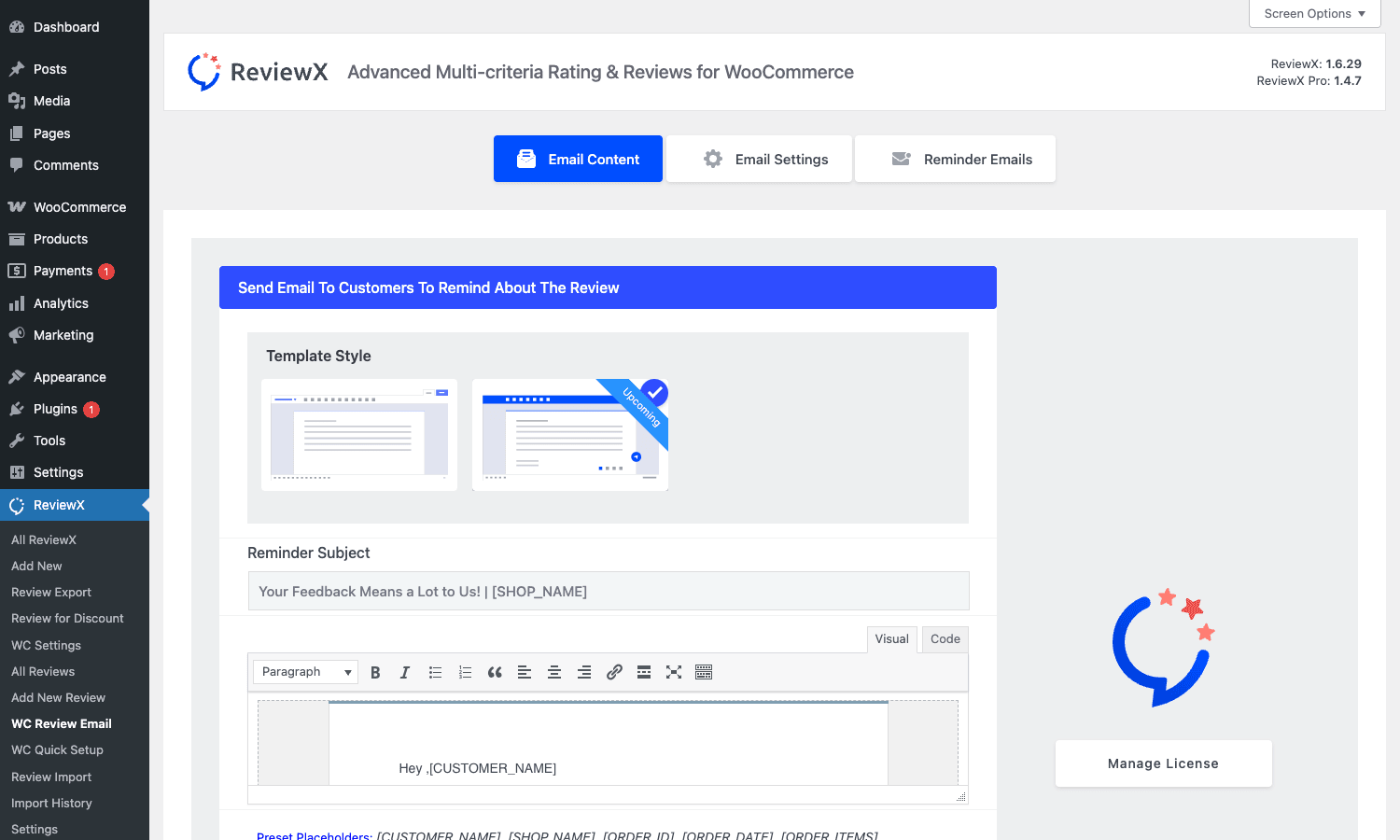1400x840 pixels.
Task: Select the first email template style
Action: click(359, 435)
